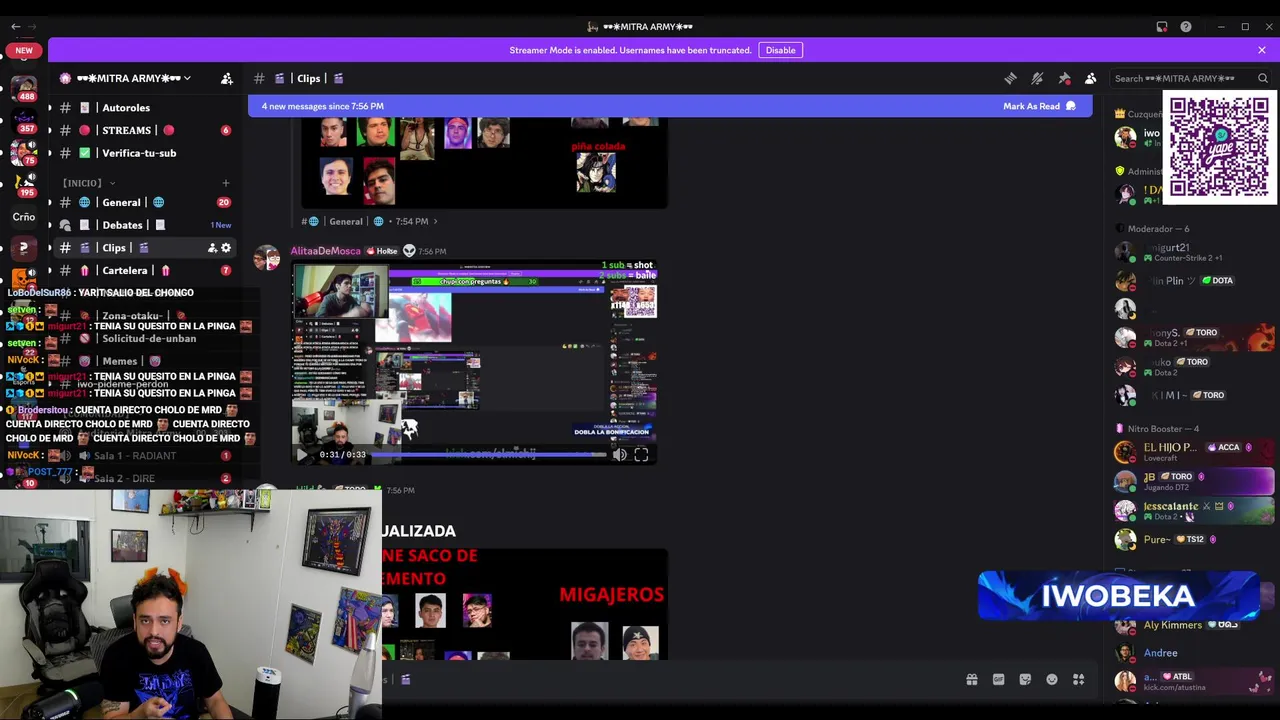The image size is (1280, 720).
Task: Click the invite people icon beside server name
Action: [x=227, y=78]
